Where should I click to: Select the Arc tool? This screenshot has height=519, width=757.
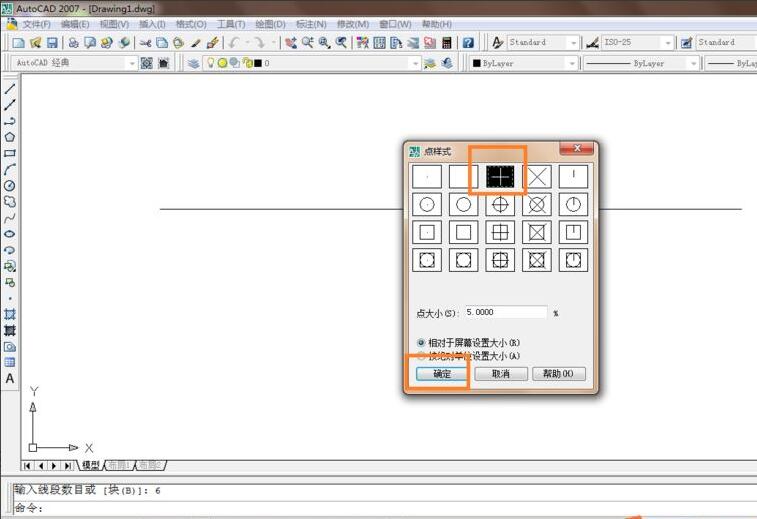10,169
